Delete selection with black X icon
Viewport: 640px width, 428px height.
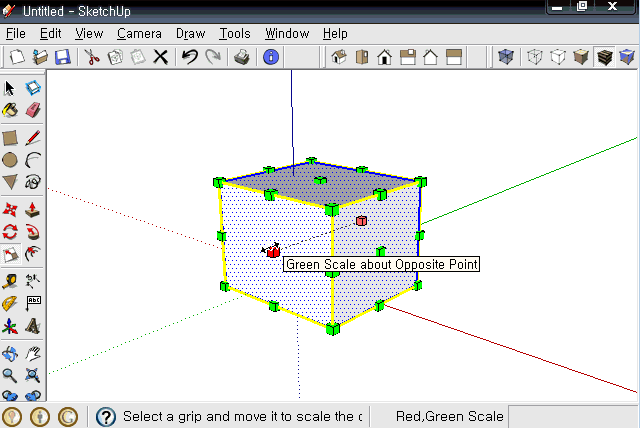160,57
